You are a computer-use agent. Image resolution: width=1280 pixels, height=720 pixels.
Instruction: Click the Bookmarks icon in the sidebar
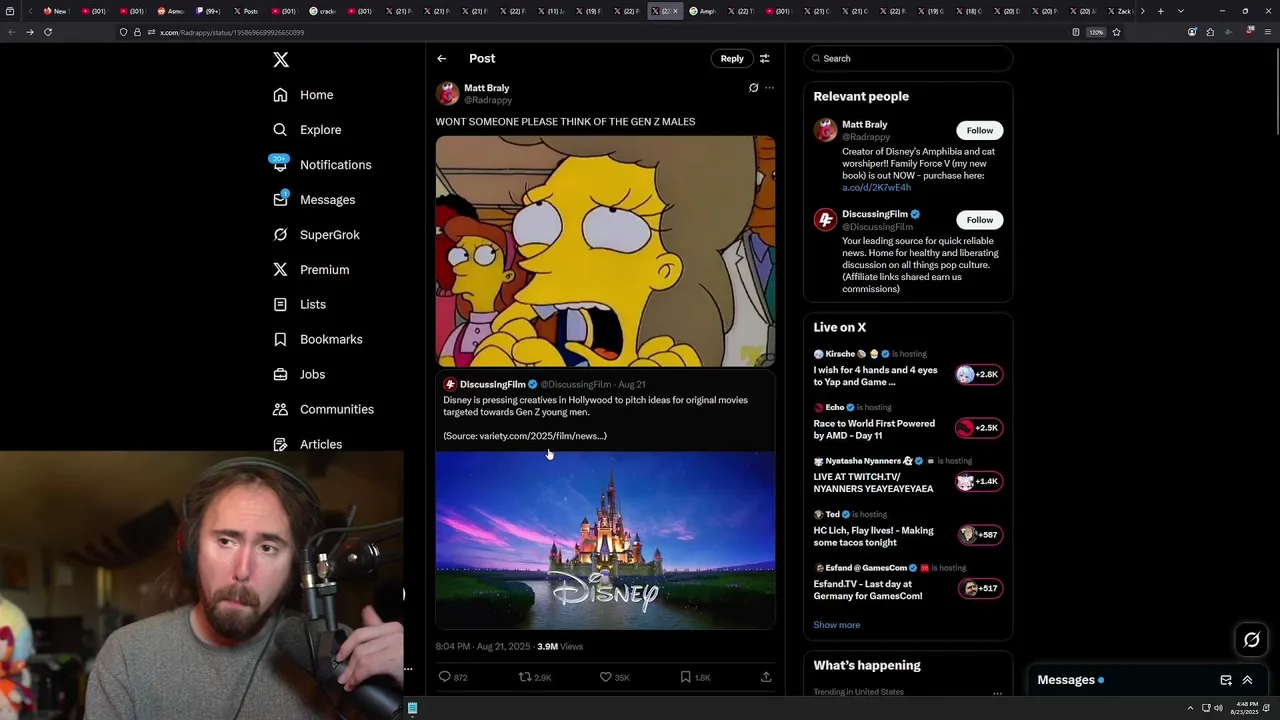pyautogui.click(x=281, y=339)
